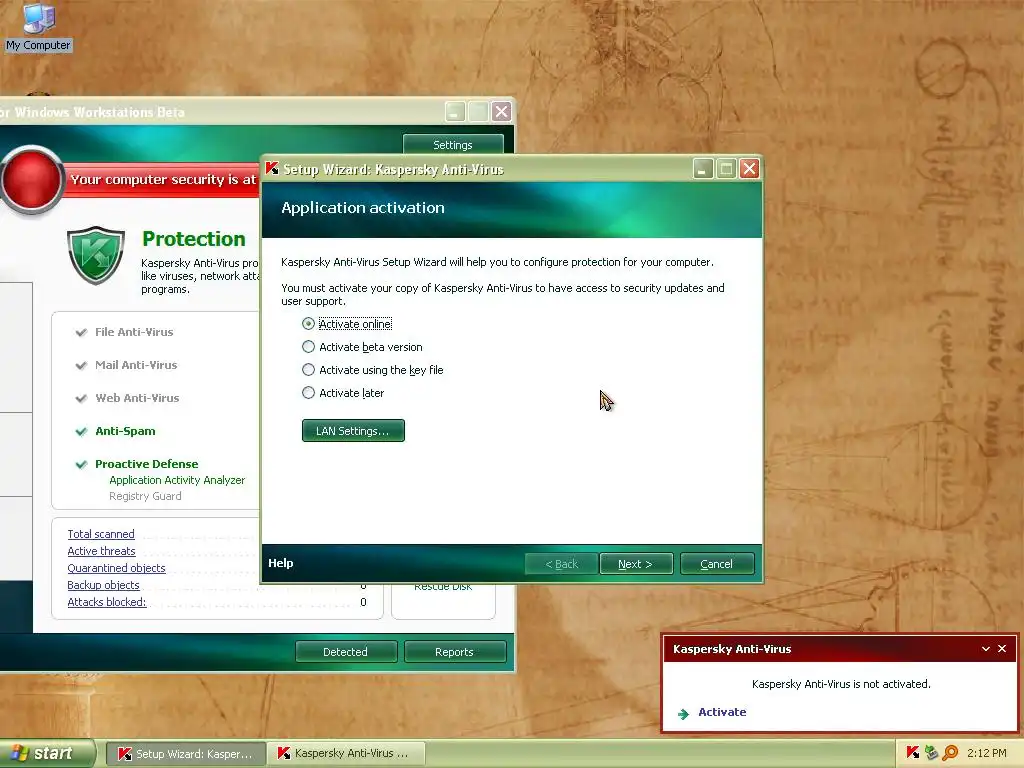Close the Kaspersky main window

(x=502, y=112)
